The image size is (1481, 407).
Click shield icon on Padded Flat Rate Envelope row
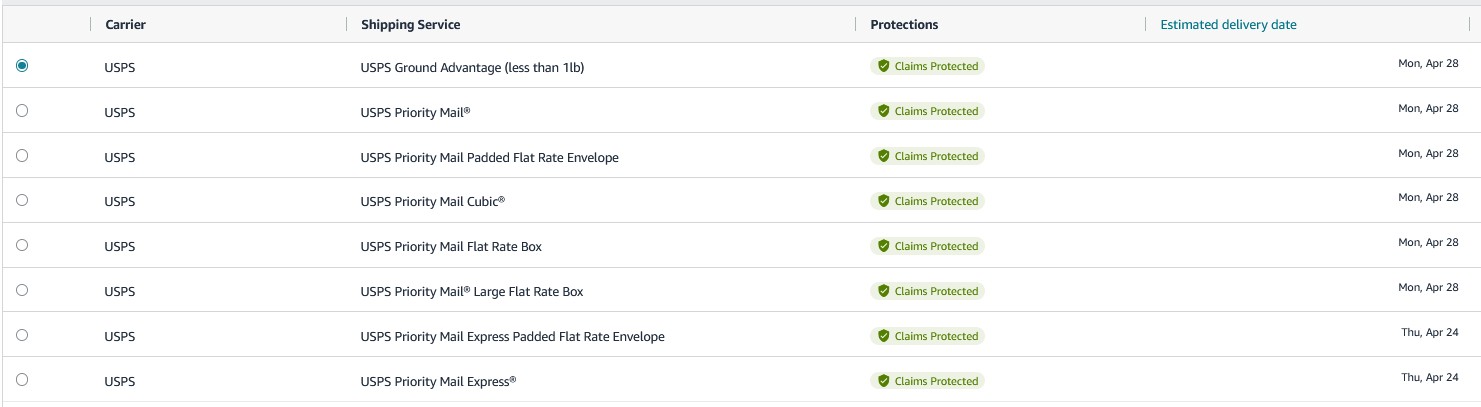[x=883, y=156]
